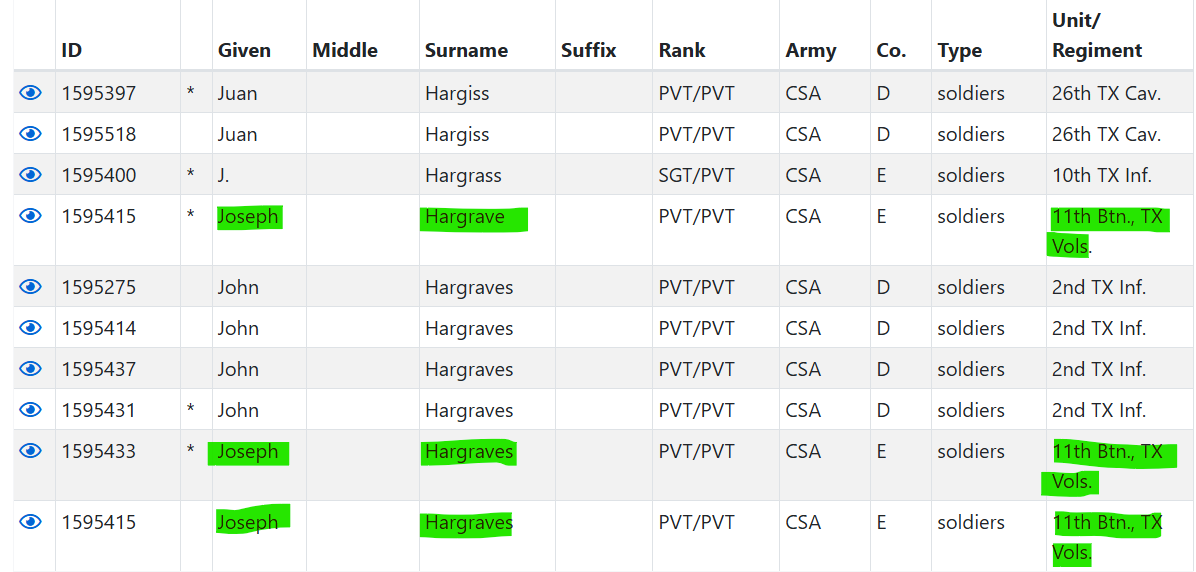The width and height of the screenshot is (1196, 572).
Task: Click the 10th TX Inf. unit cell
Action: [x=1101, y=175]
